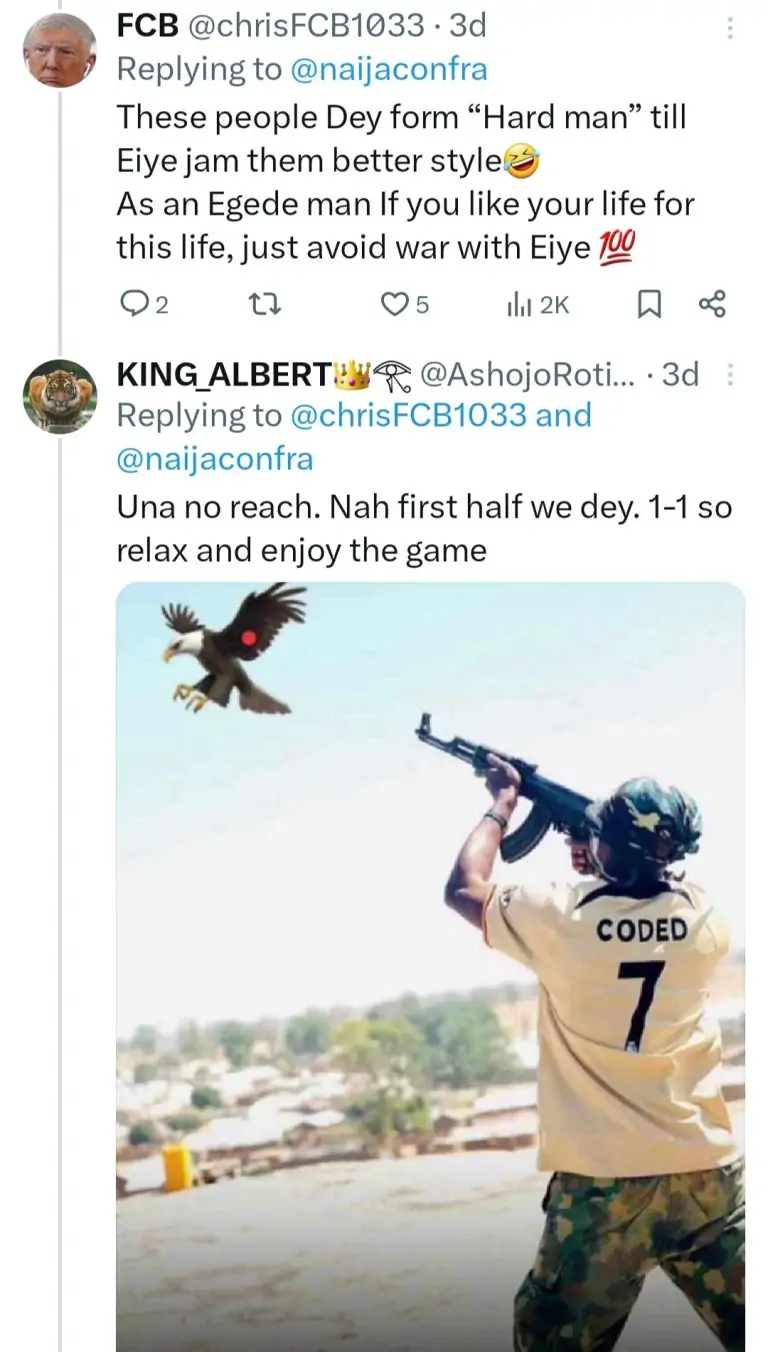Open FCB's profile picture avatar

point(59,50)
